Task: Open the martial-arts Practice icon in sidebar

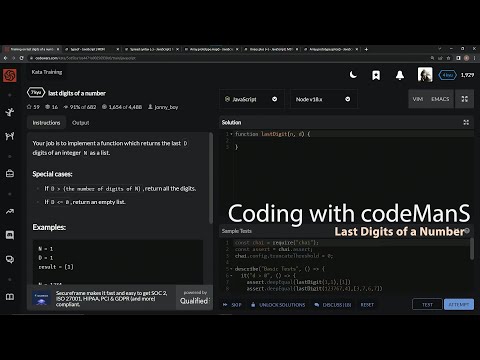Action: 10,112
